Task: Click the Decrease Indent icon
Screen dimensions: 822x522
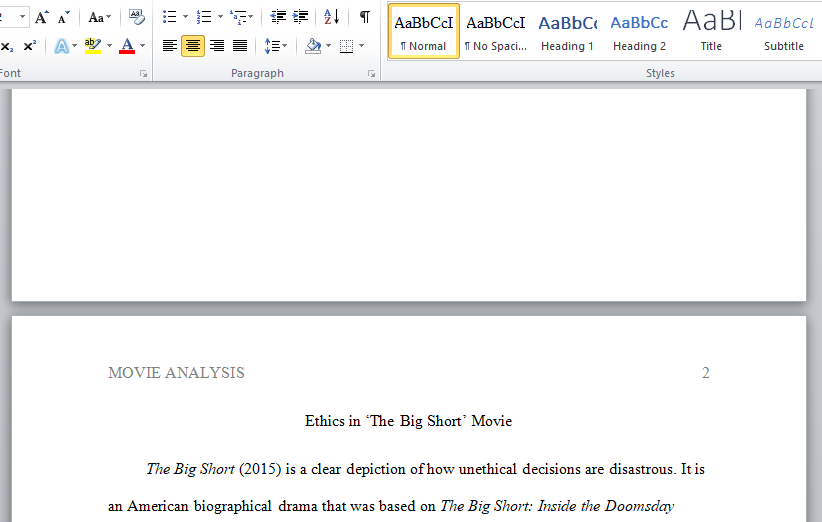Action: 278,17
